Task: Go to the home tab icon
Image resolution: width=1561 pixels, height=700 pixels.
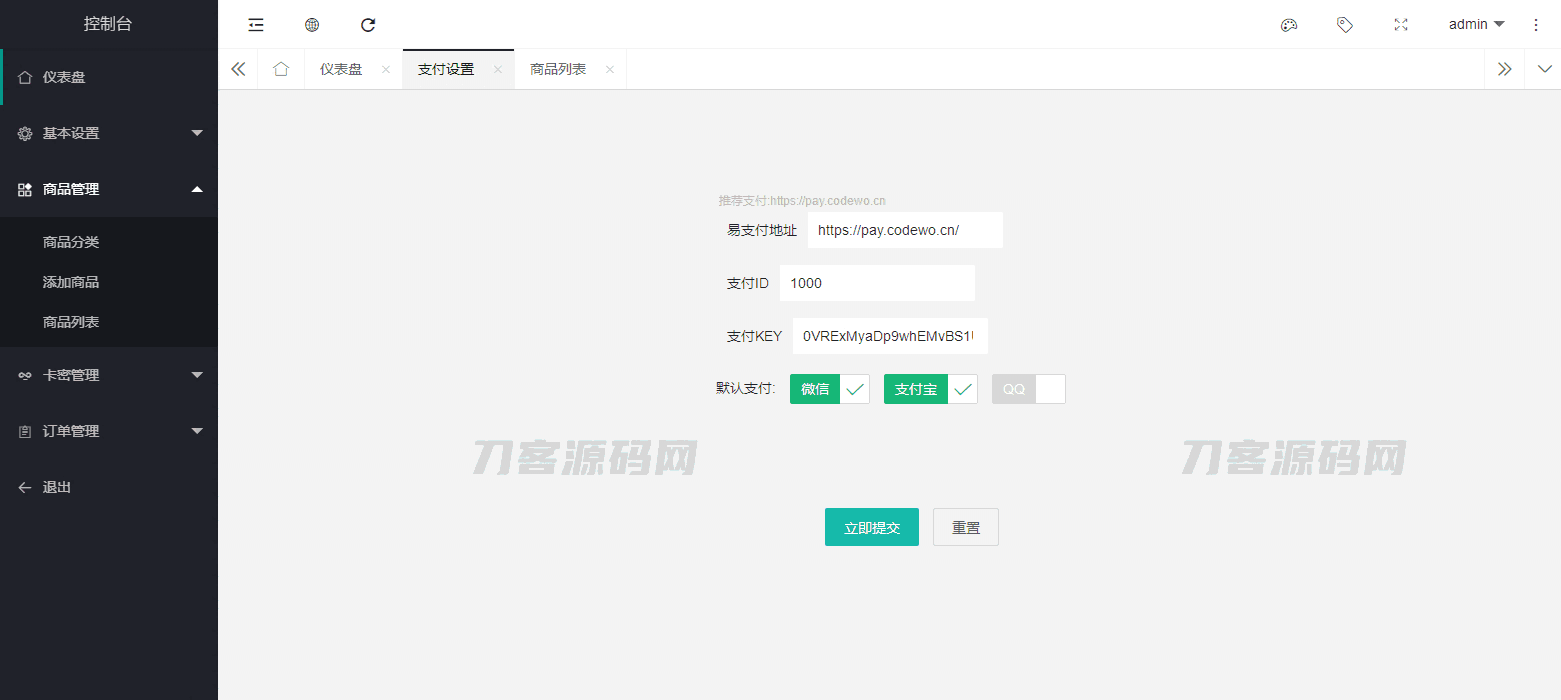Action: (281, 69)
